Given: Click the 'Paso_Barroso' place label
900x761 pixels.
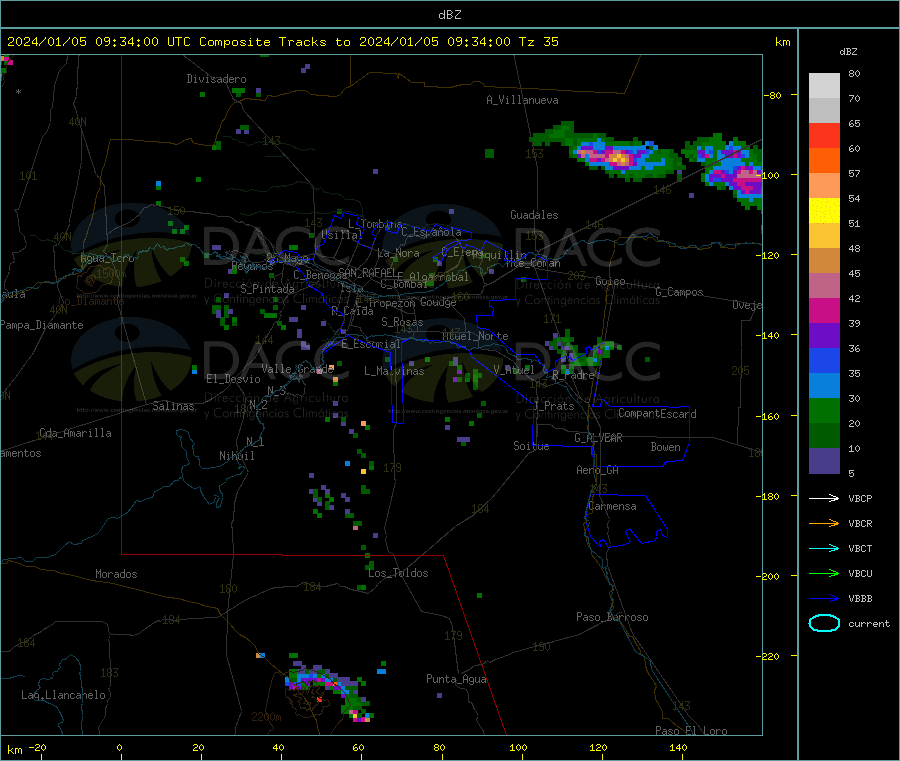Looking at the screenshot, I should pos(612,617).
